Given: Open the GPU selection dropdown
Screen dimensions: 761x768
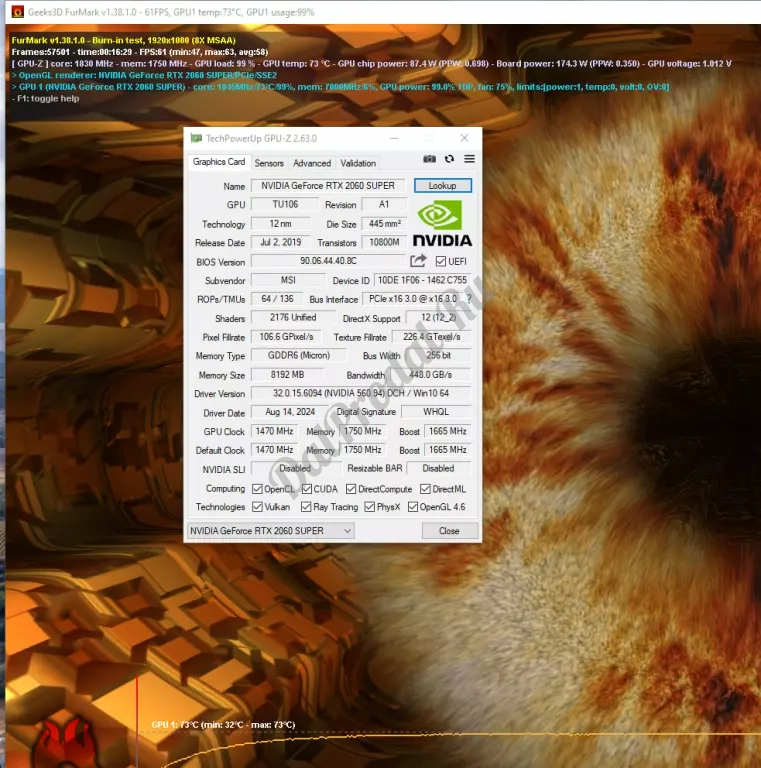Looking at the screenshot, I should click(270, 531).
